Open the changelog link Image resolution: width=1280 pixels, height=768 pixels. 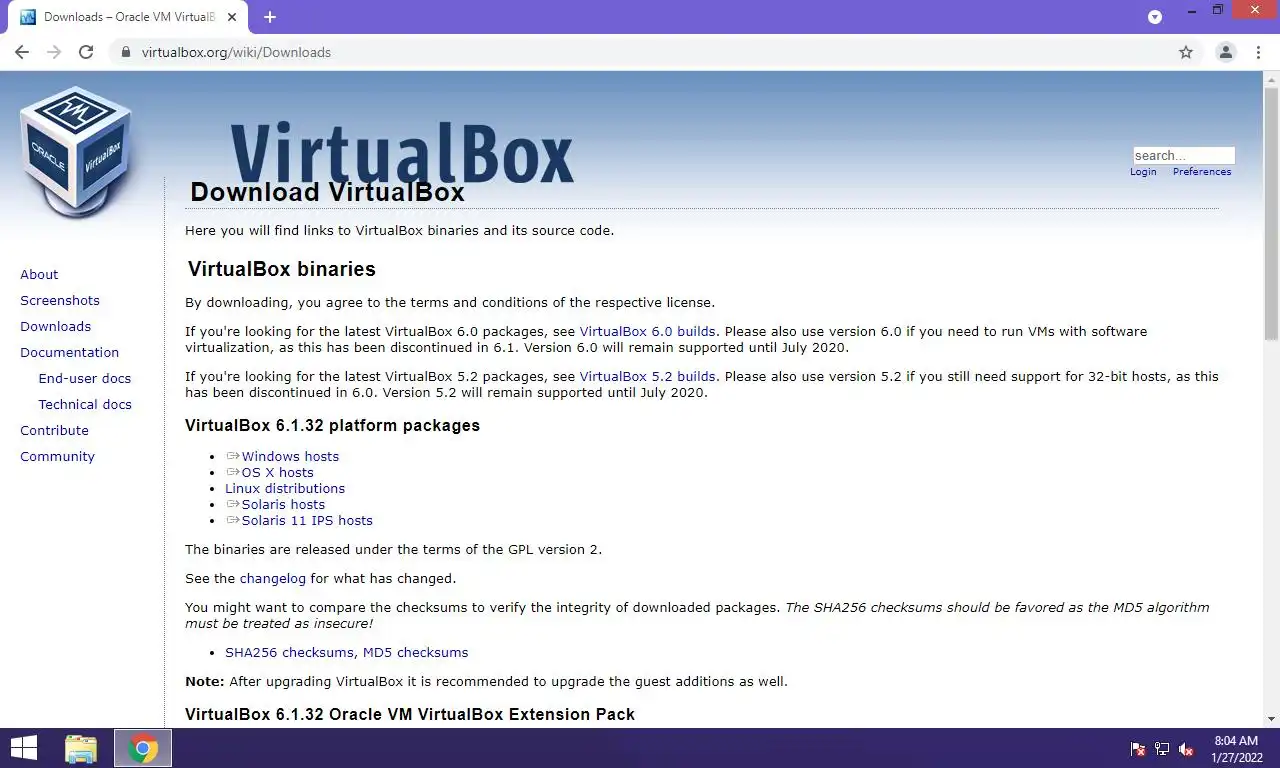pos(273,578)
